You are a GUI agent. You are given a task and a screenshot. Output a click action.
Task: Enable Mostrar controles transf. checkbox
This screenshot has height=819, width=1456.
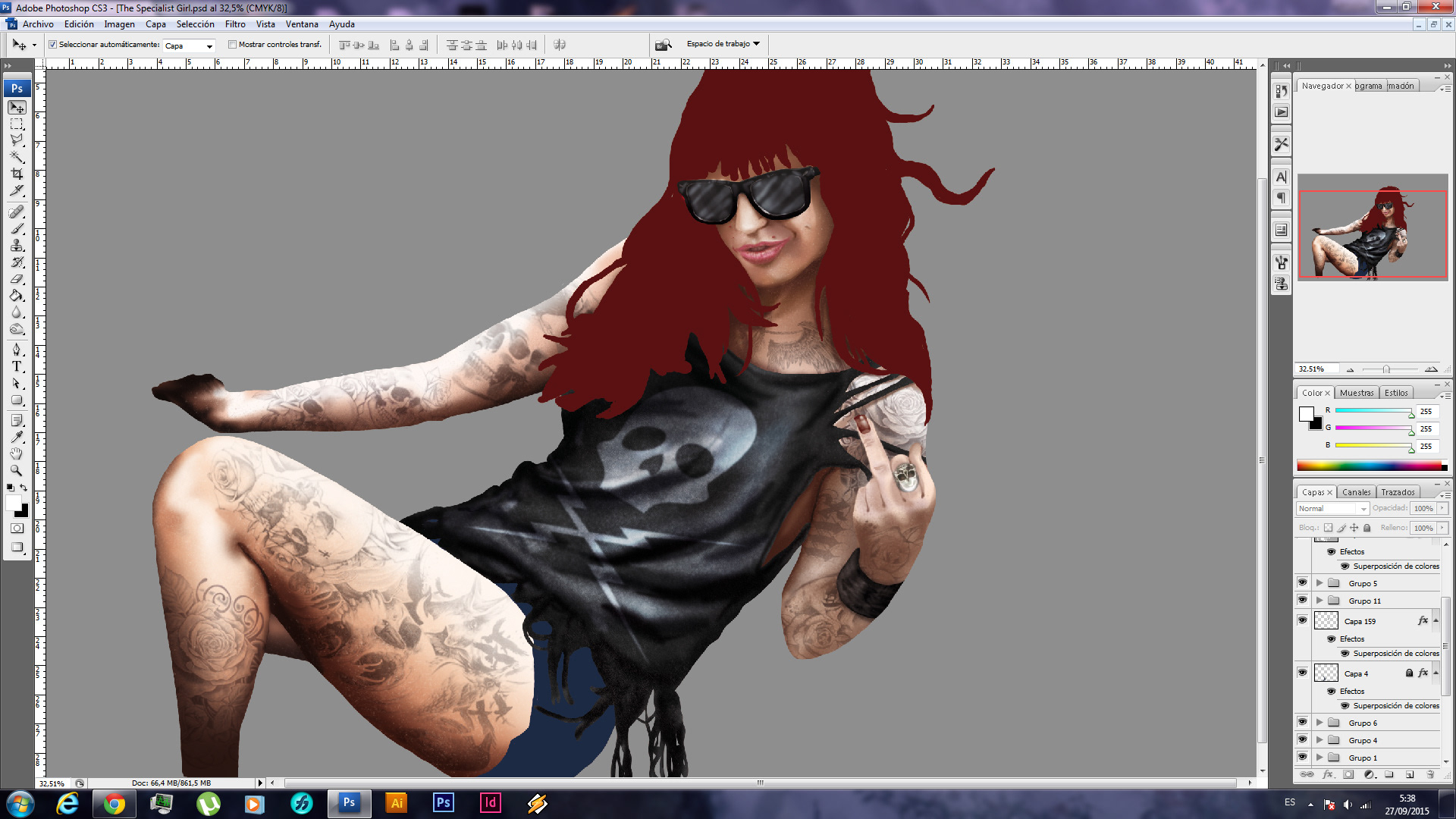(x=233, y=45)
